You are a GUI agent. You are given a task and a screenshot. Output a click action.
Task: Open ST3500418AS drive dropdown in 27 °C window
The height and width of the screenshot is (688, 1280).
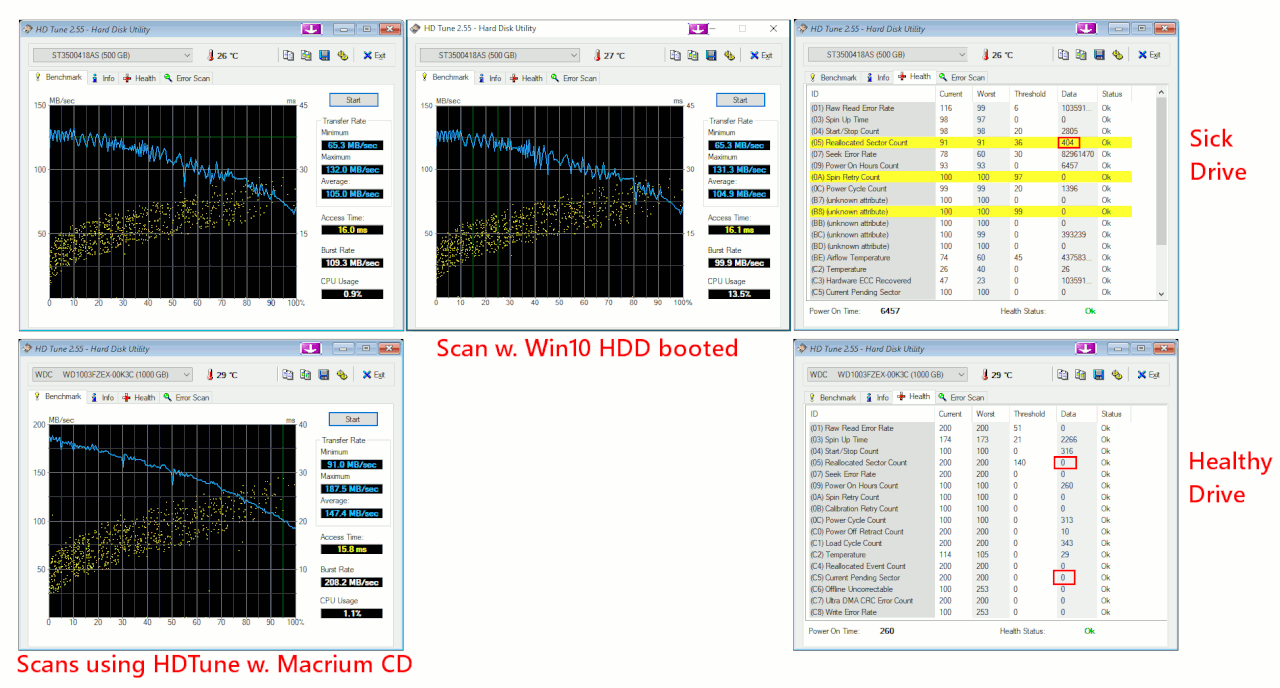[x=500, y=55]
